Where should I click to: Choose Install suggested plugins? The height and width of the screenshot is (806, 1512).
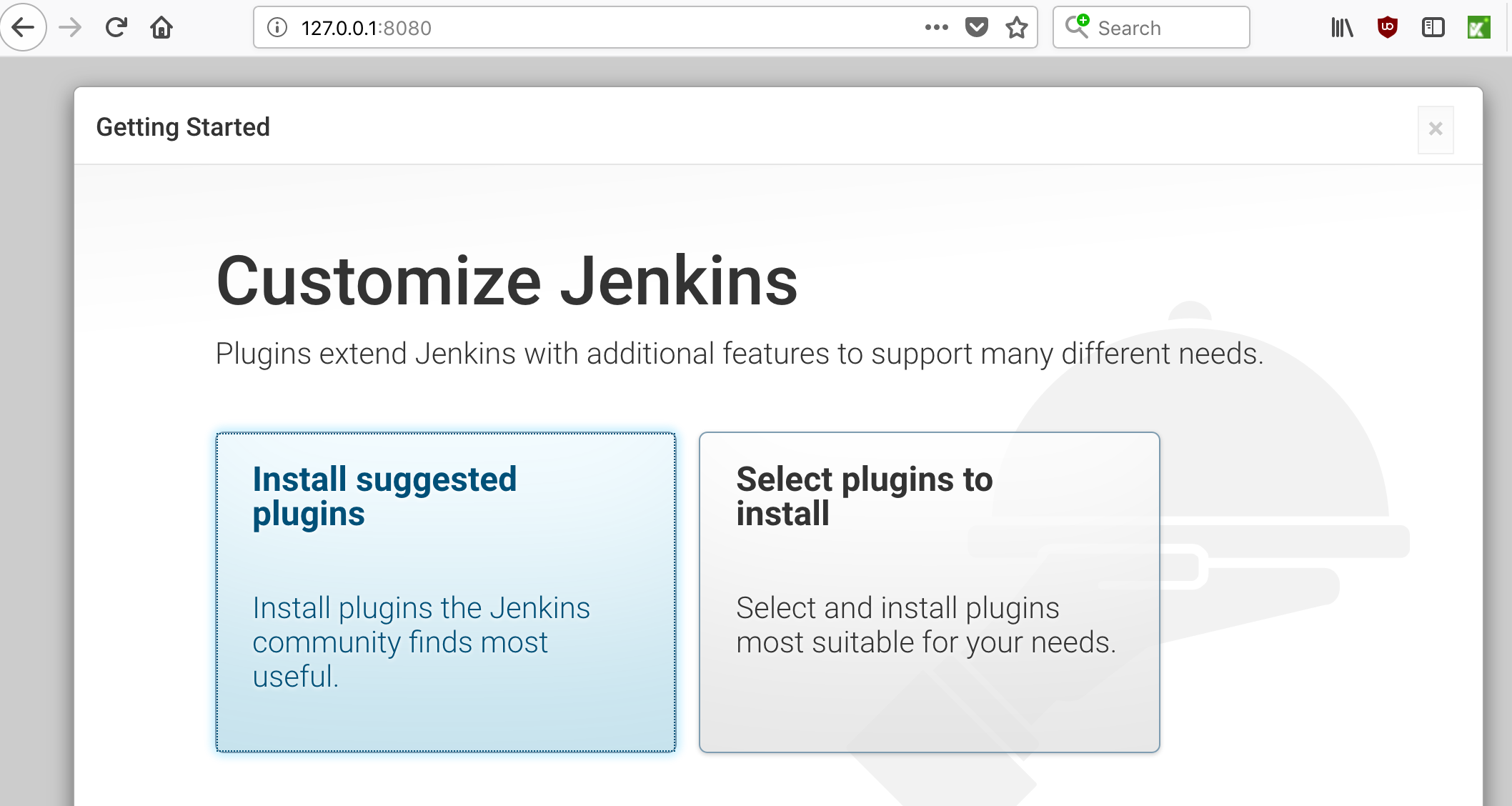(x=446, y=592)
